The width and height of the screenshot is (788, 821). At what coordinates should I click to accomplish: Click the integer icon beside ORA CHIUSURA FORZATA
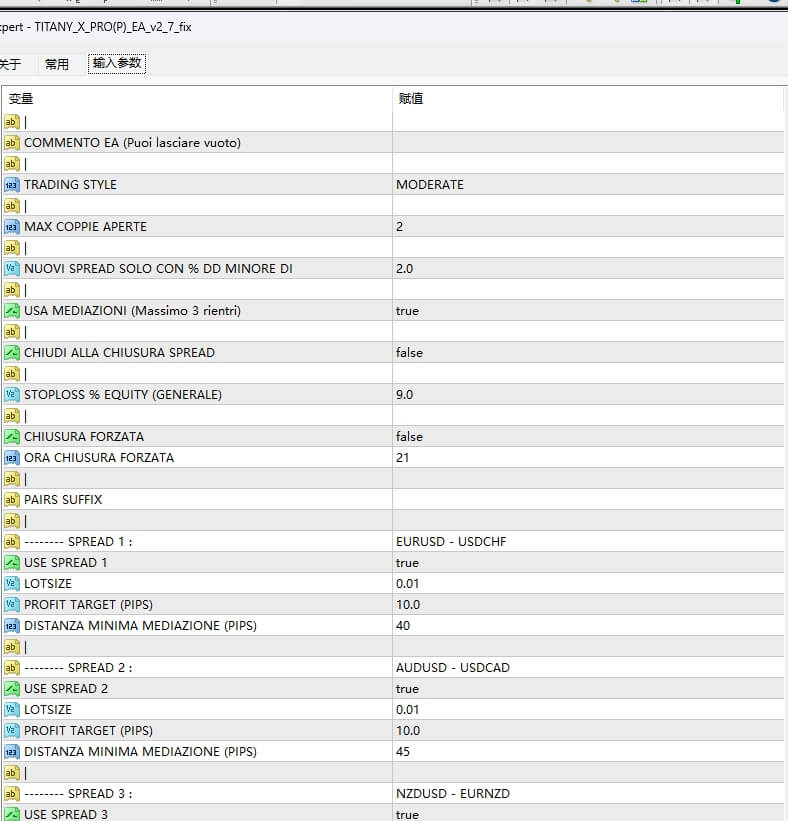12,458
